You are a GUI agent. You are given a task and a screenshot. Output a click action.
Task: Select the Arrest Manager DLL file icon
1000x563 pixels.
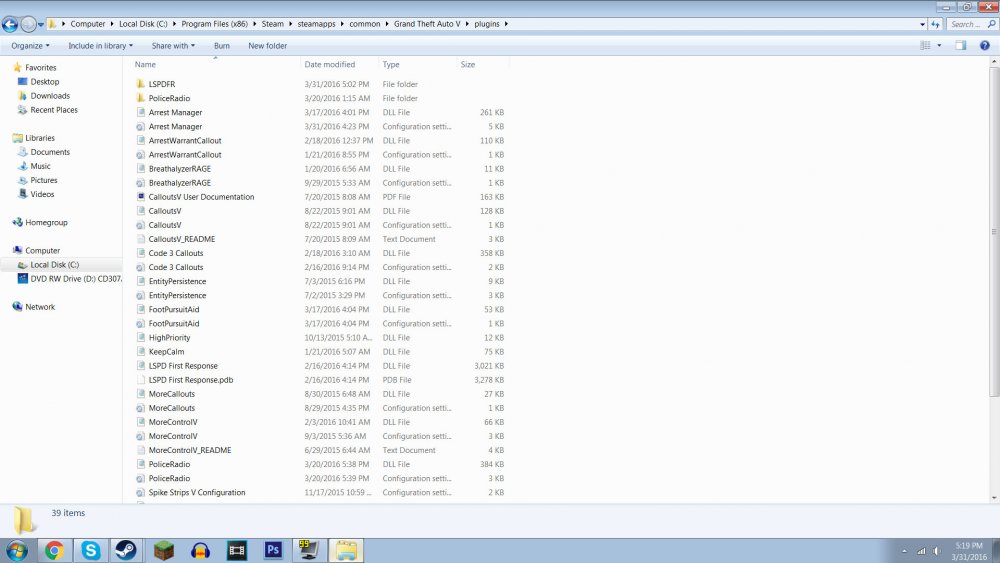click(140, 112)
